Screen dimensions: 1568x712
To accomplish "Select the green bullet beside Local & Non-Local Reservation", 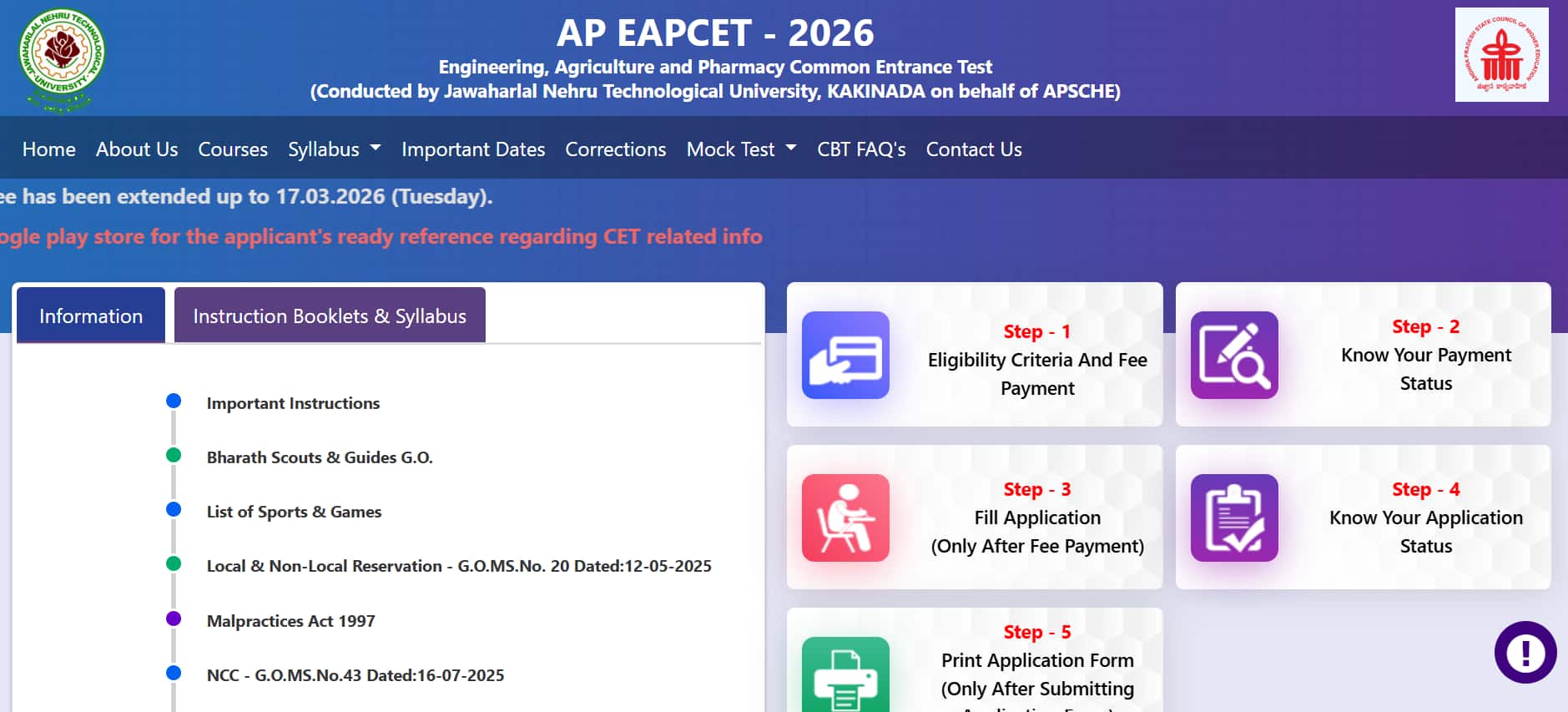I will pyautogui.click(x=174, y=563).
